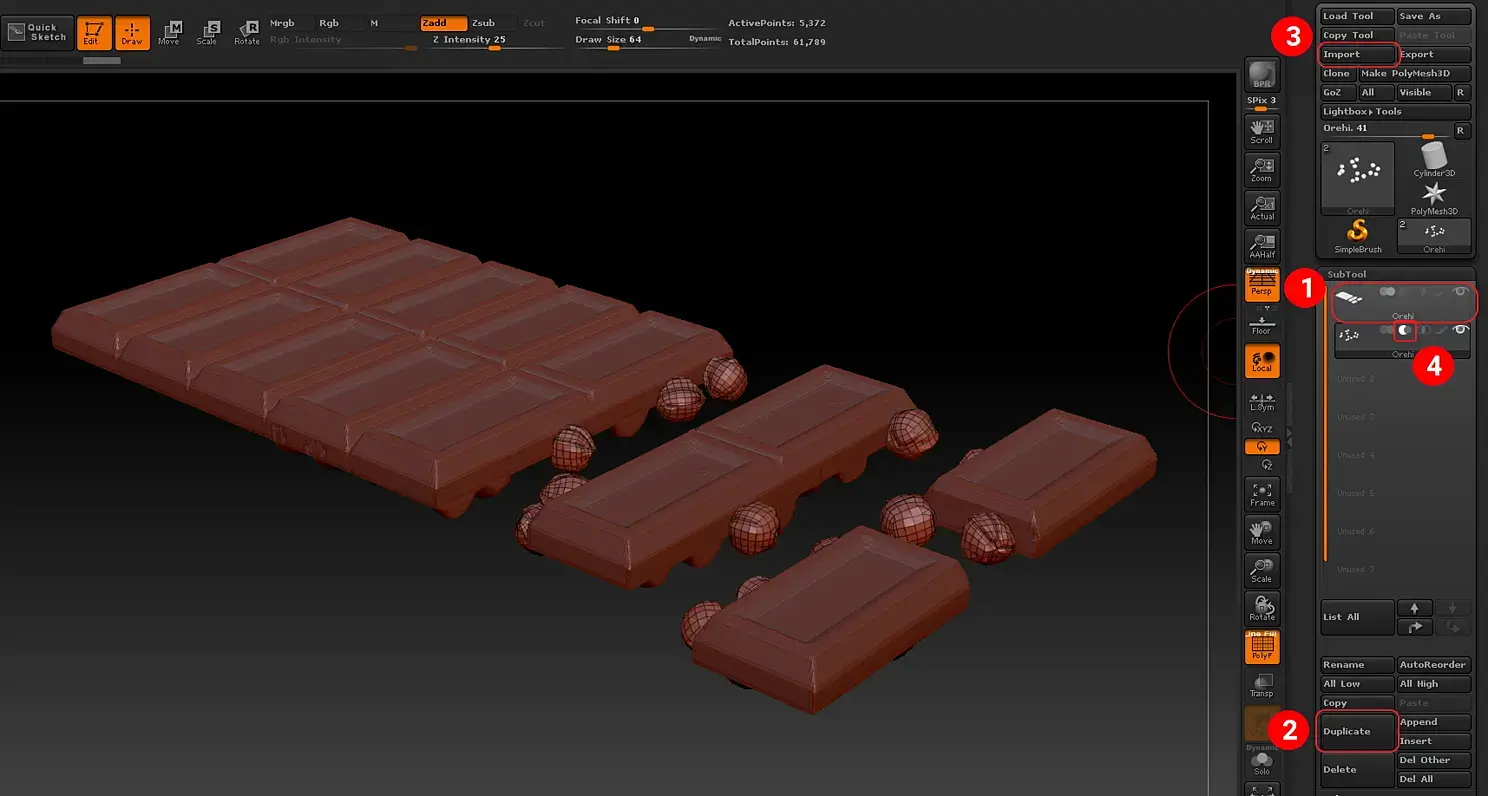The image size is (1488, 796).
Task: Click Del Other button
Action: pyautogui.click(x=1434, y=760)
